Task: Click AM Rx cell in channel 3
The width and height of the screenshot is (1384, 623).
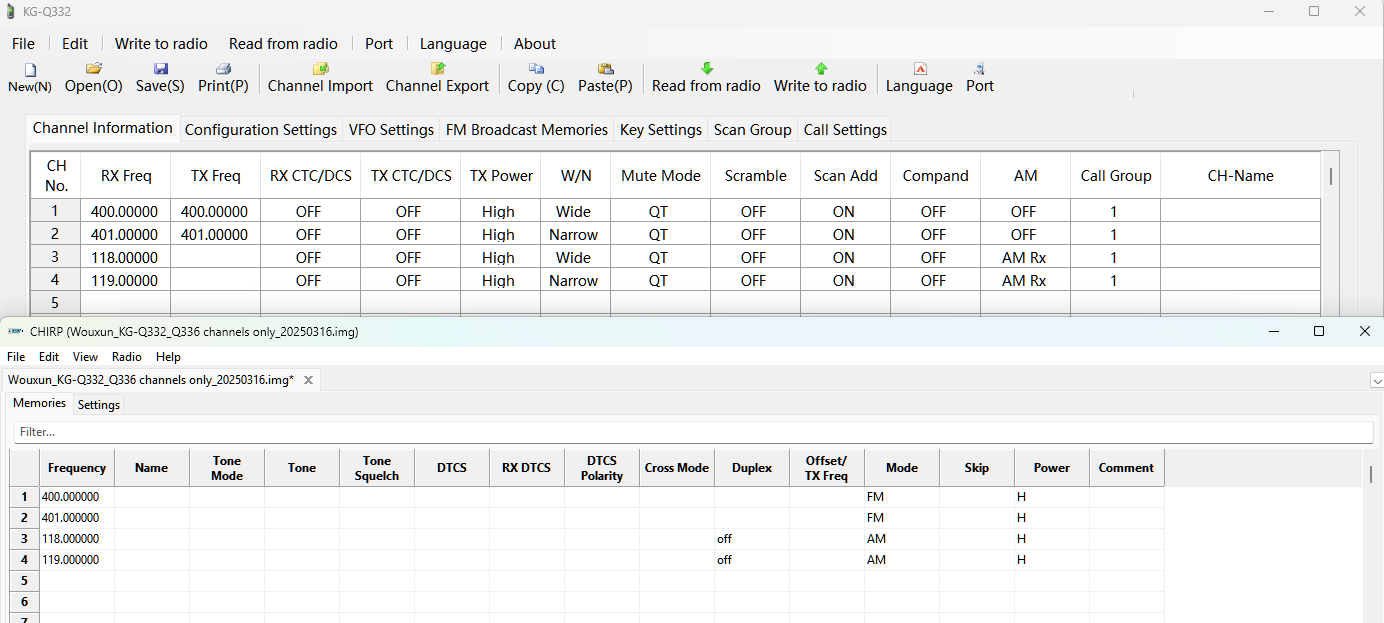Action: [x=1026, y=257]
